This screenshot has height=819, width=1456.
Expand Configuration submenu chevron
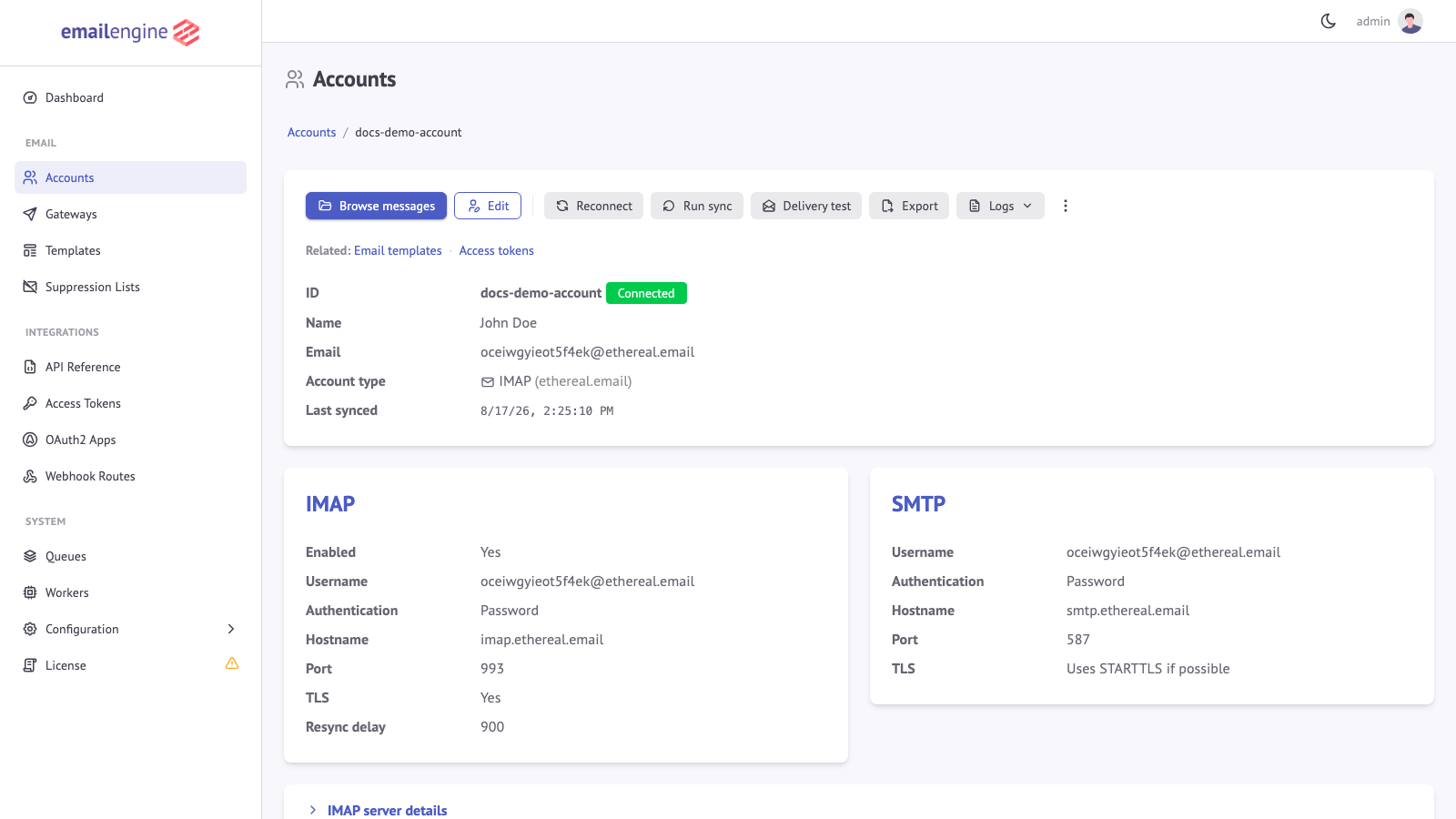(x=231, y=629)
